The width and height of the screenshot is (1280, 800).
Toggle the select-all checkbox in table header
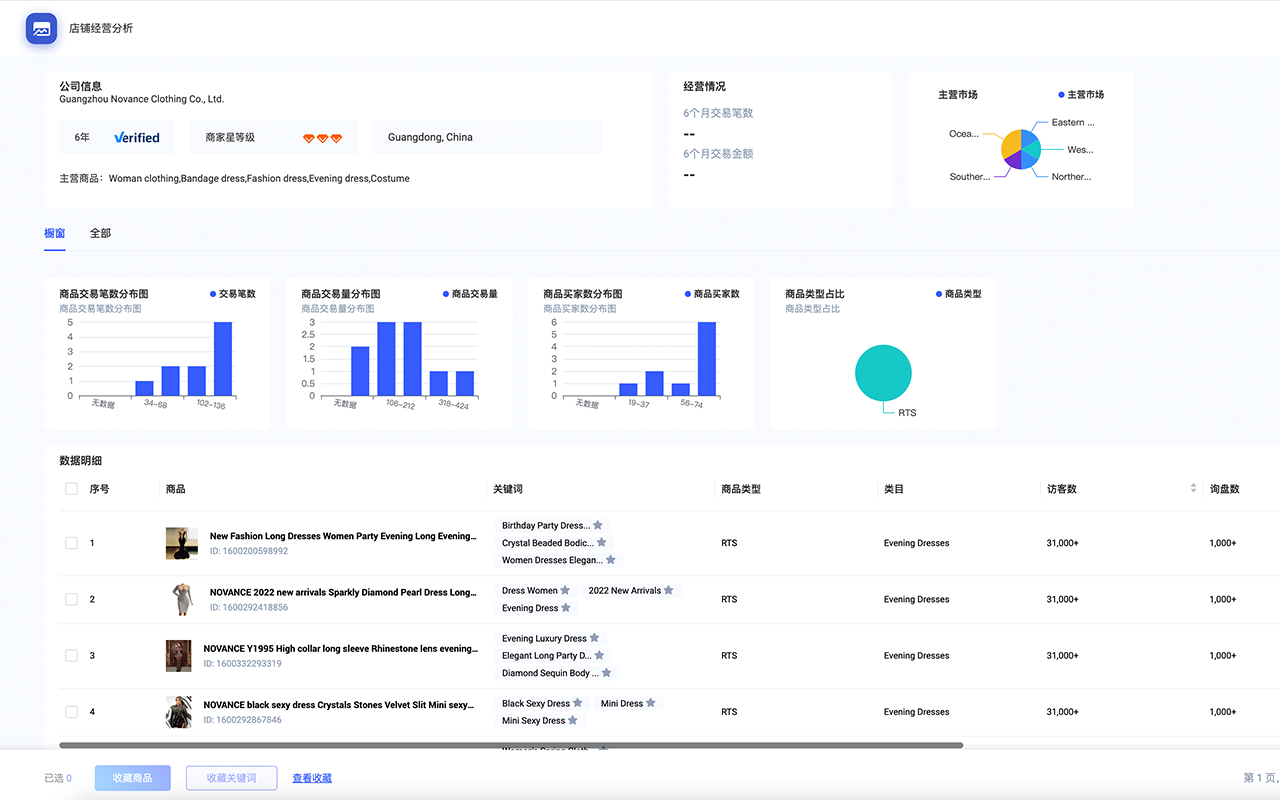click(71, 489)
